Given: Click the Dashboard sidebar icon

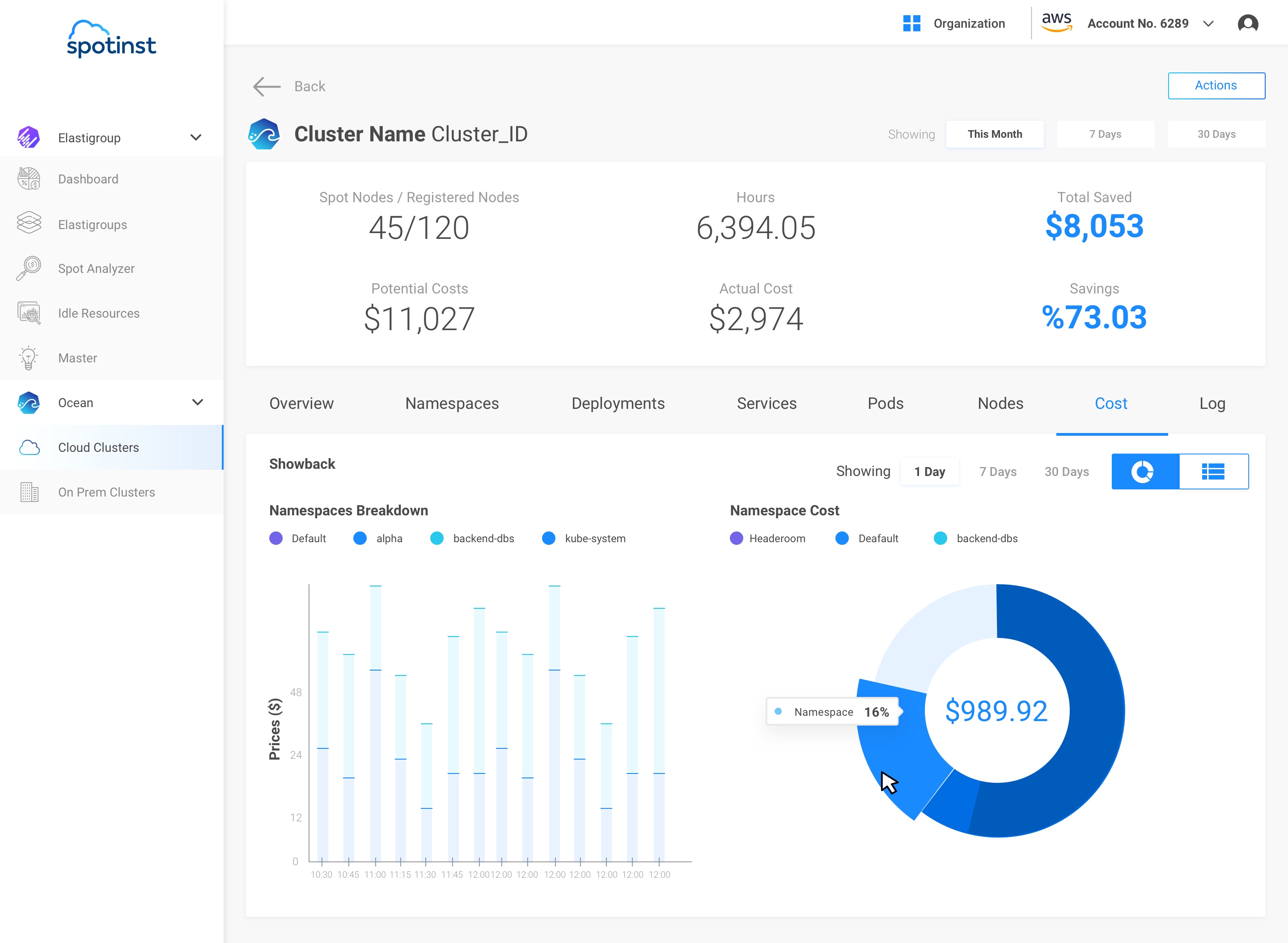Looking at the screenshot, I should 29,178.
